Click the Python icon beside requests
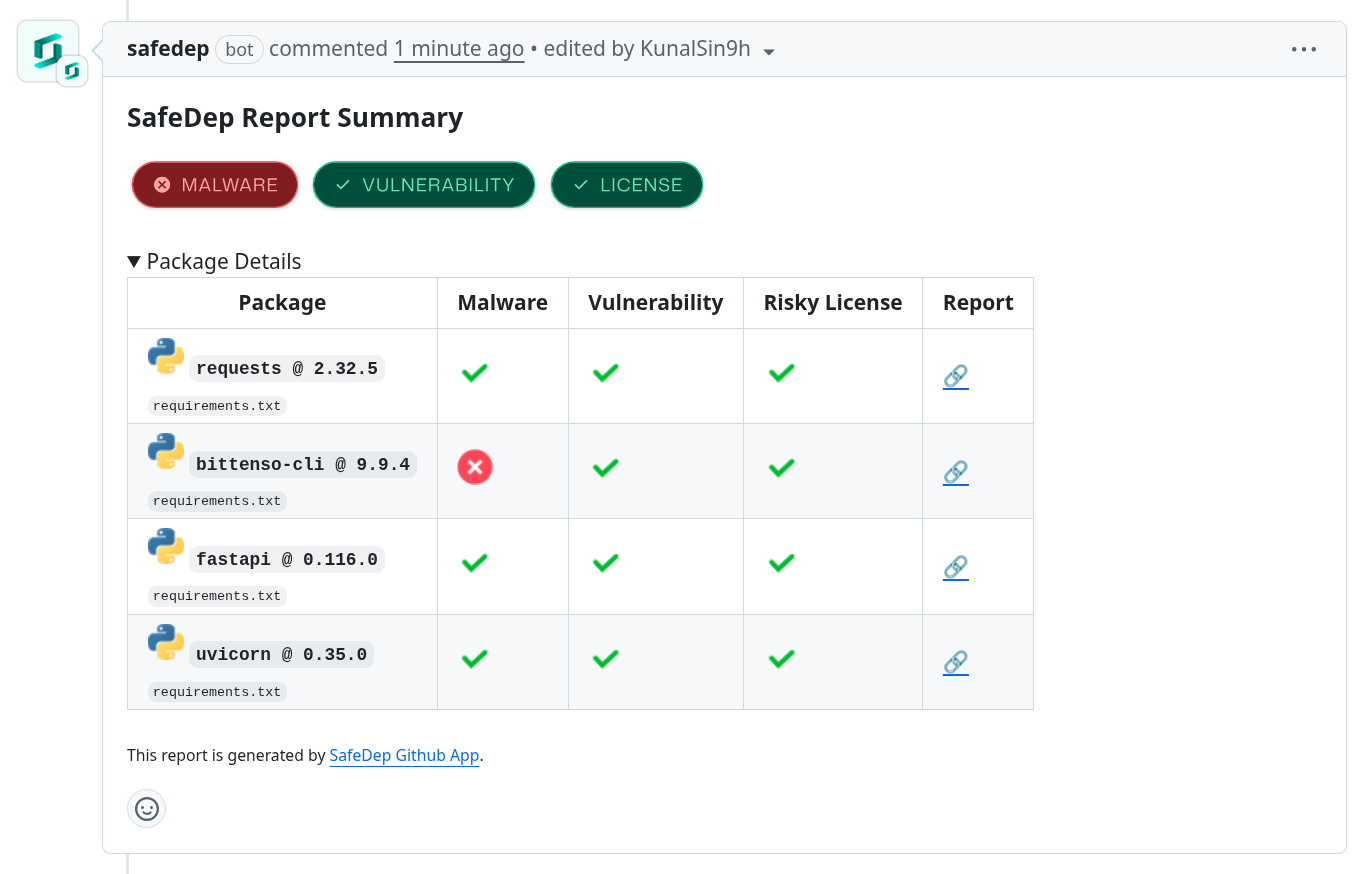The image size is (1372, 874). (166, 356)
